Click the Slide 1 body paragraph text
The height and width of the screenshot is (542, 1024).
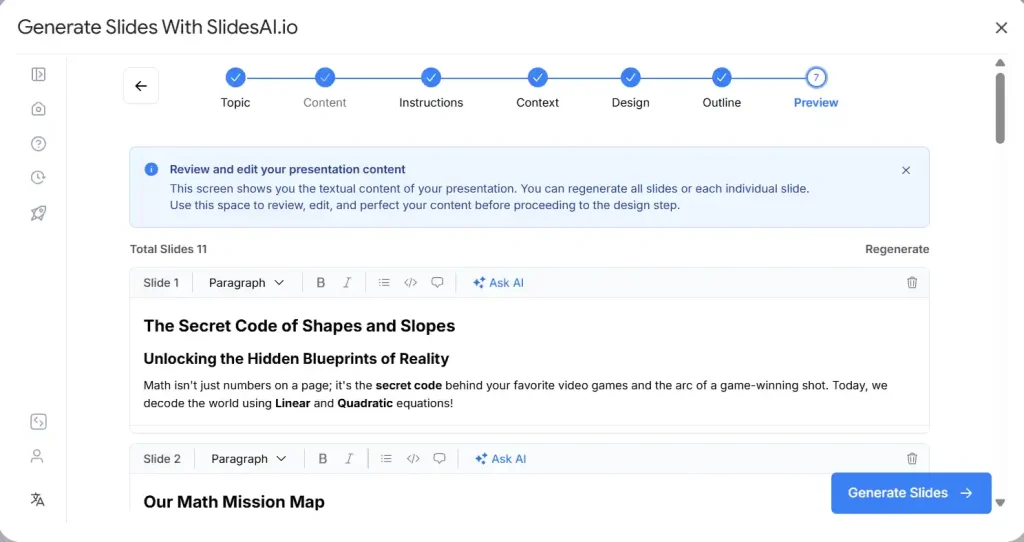tap(515, 394)
